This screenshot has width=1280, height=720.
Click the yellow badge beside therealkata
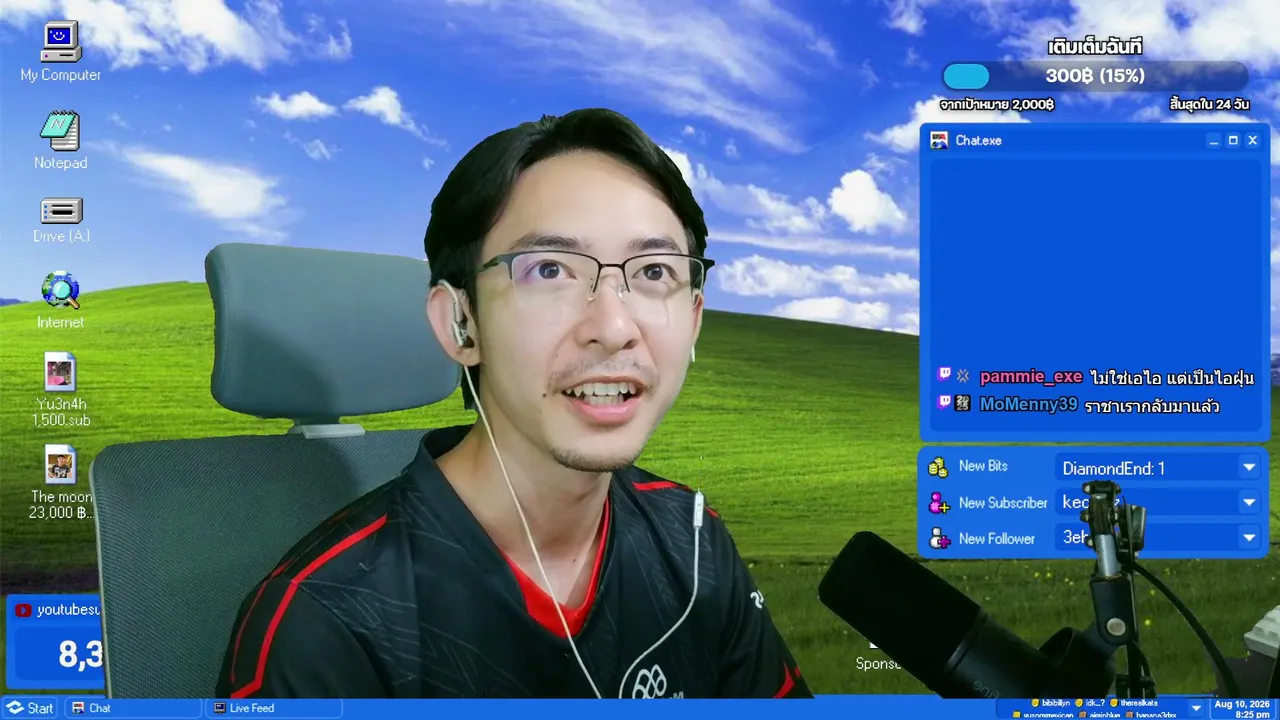pyautogui.click(x=1113, y=703)
